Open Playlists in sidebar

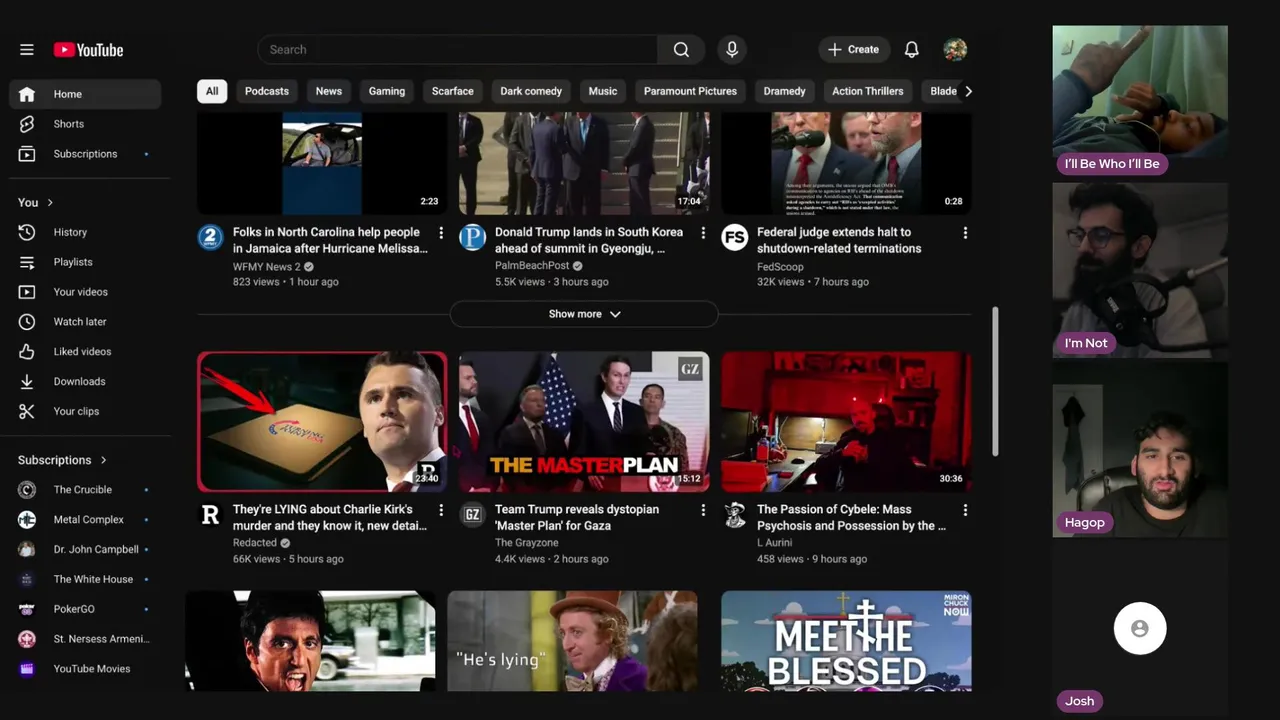coord(85,262)
